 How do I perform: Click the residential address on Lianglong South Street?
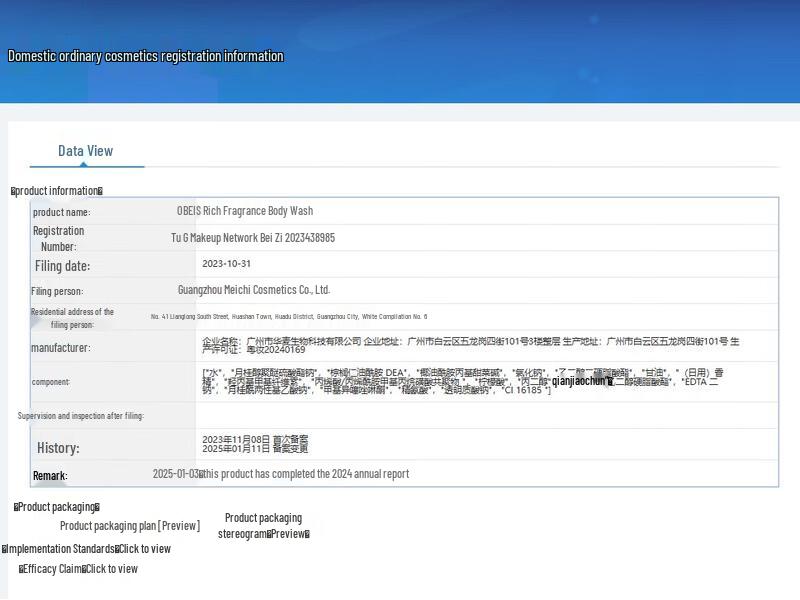pos(289,317)
